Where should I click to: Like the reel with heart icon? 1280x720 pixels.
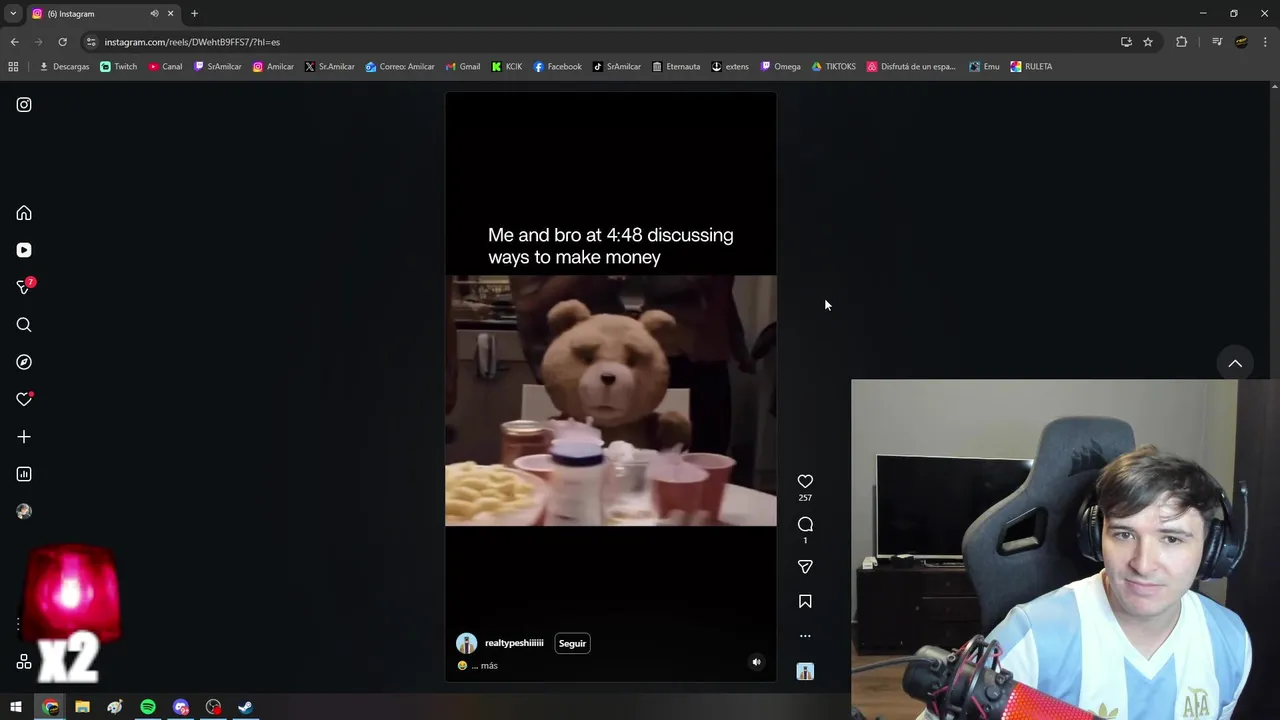click(x=805, y=482)
